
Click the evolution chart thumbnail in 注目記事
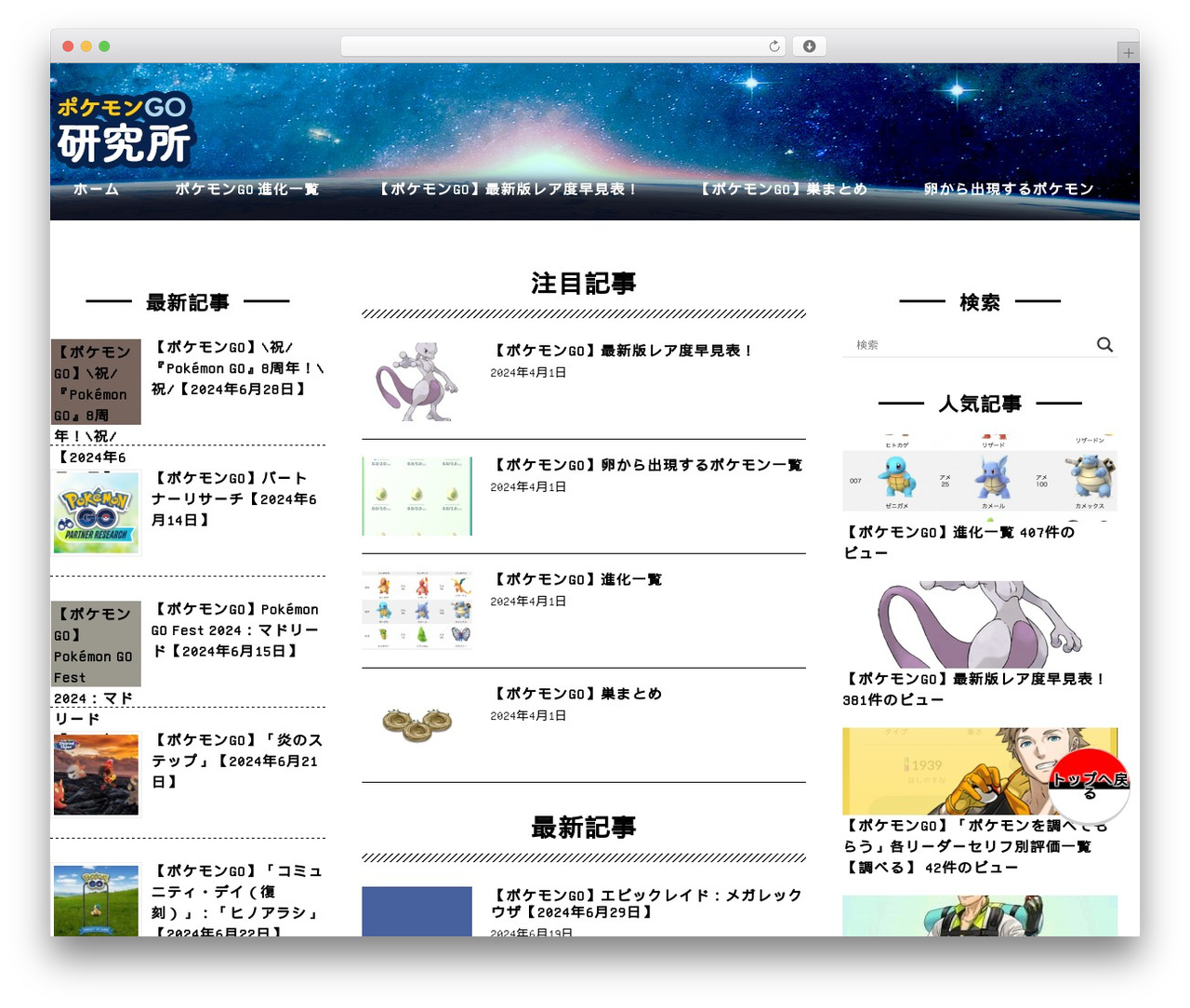417,610
